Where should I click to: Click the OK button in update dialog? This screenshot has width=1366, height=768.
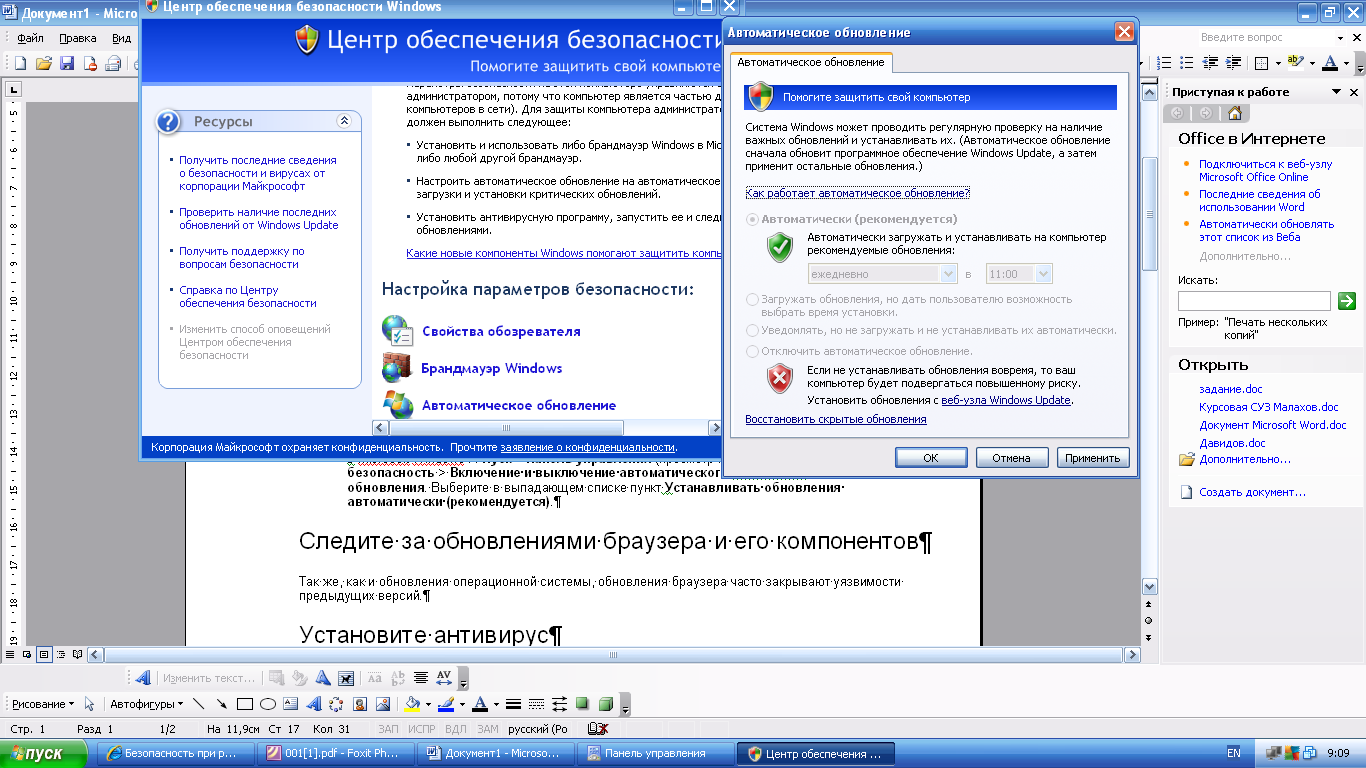click(930, 458)
